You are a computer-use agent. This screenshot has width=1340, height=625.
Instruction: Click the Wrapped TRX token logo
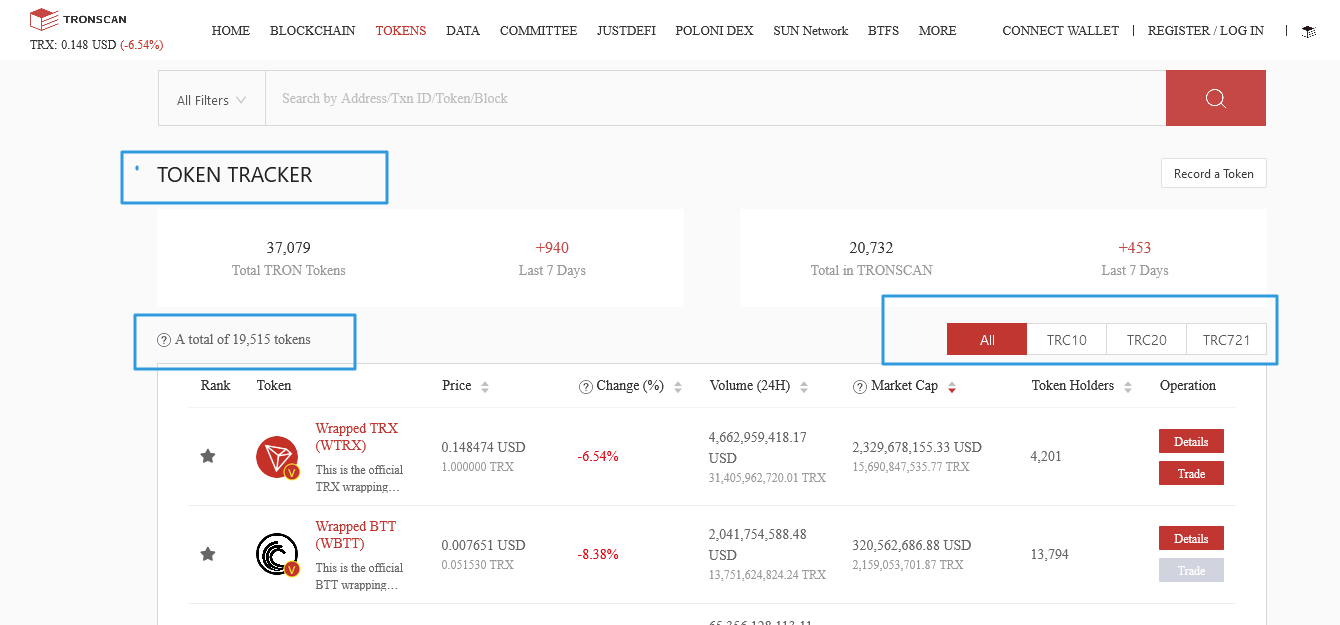pos(277,458)
